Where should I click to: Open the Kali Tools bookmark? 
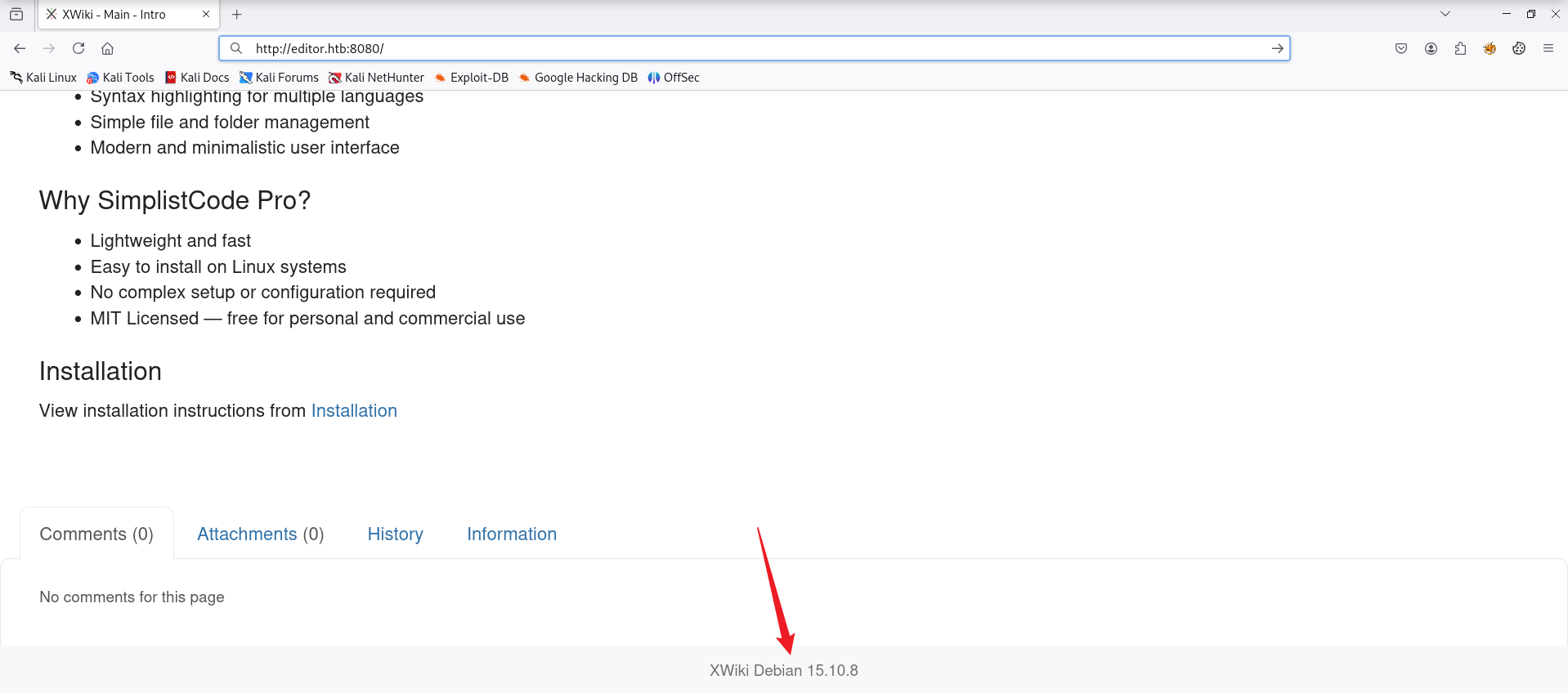(x=120, y=78)
